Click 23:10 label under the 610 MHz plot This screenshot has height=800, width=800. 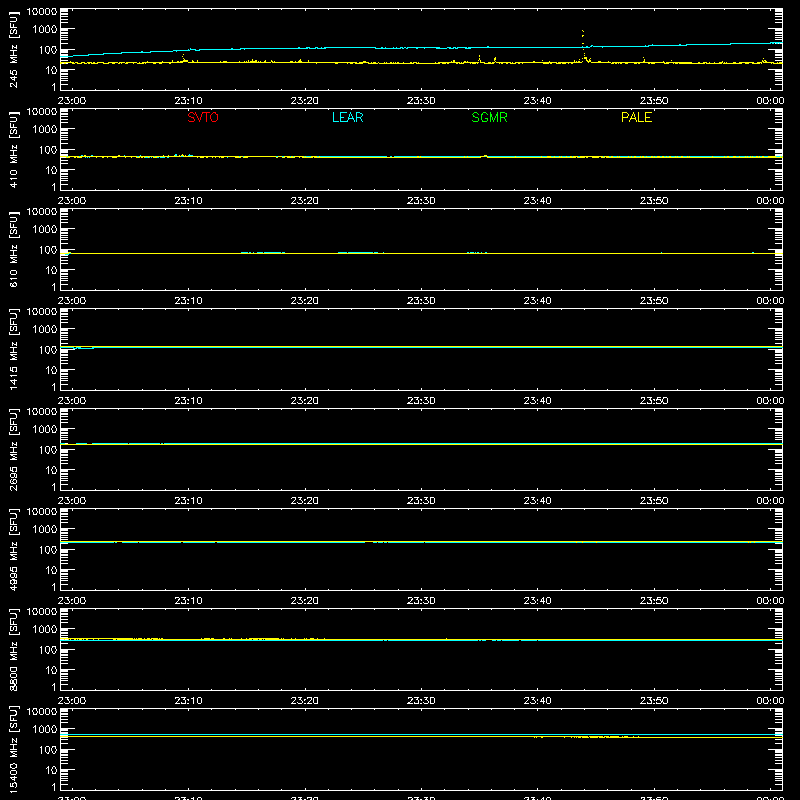click(x=188, y=301)
